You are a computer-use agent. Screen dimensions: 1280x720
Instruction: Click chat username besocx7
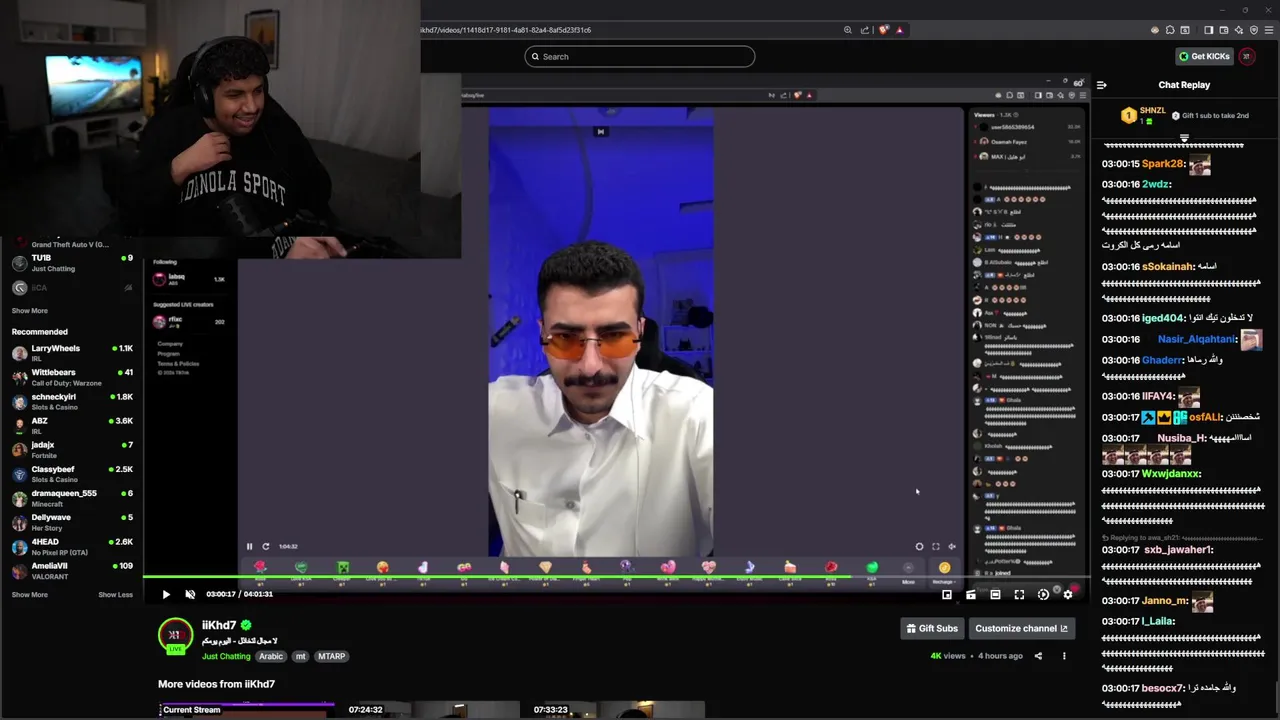pos(1163,688)
